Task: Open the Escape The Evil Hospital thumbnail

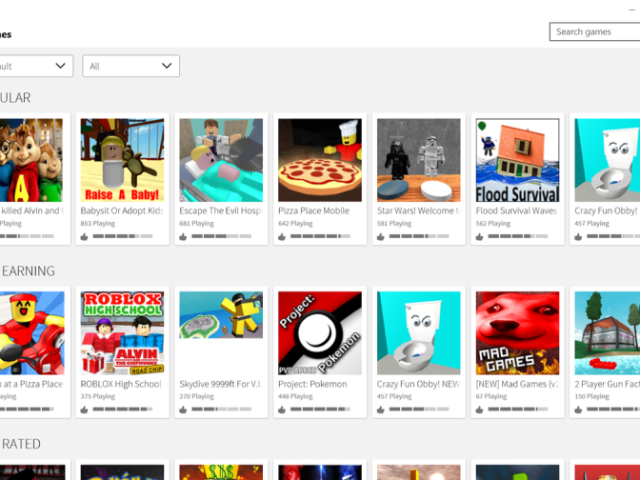Action: point(221,160)
